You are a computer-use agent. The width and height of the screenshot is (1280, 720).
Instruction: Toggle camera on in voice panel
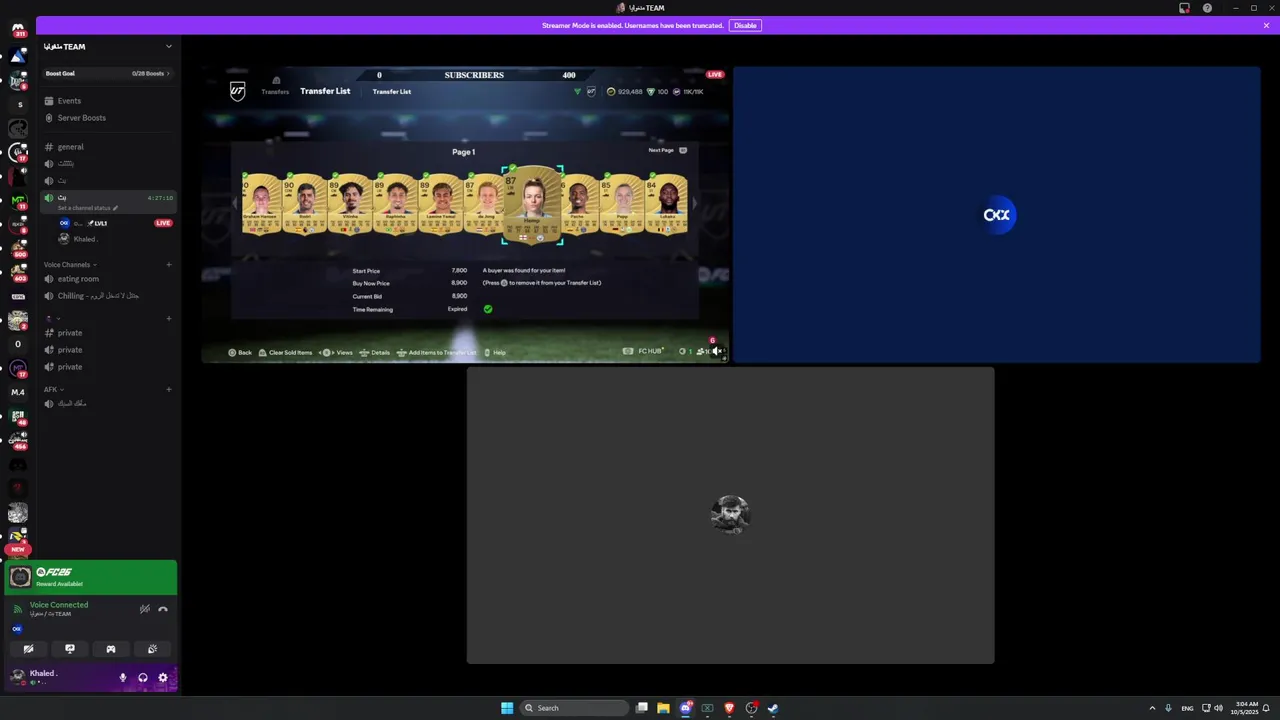(28, 649)
